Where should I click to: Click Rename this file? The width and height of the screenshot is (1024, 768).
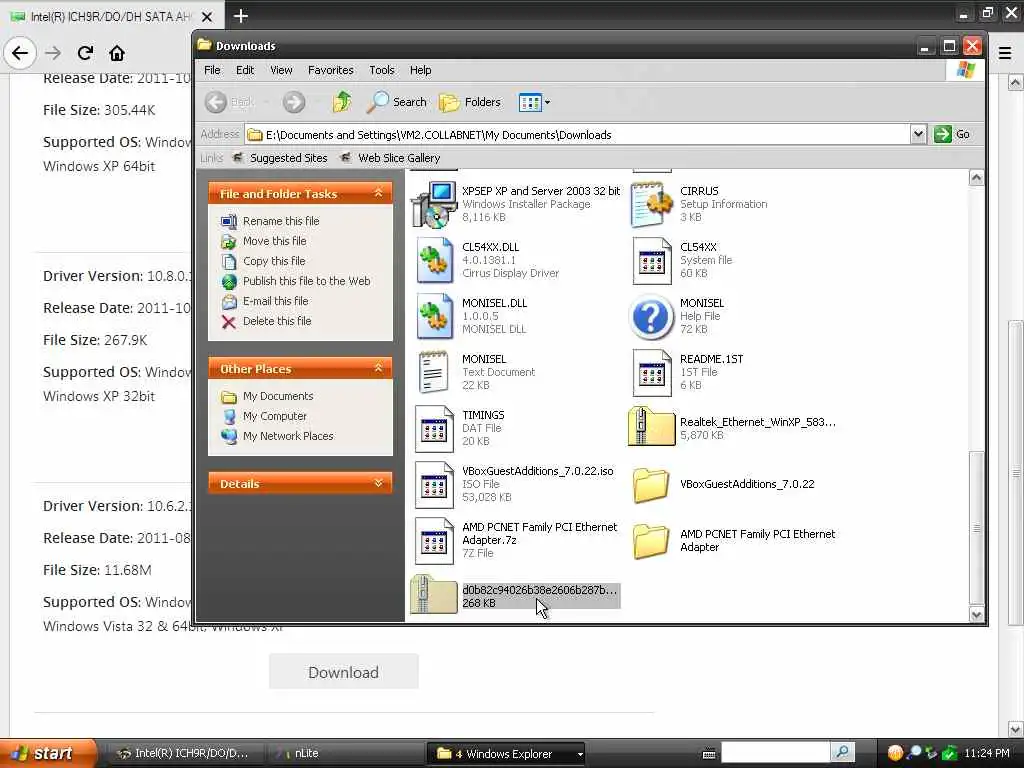[x=281, y=221]
